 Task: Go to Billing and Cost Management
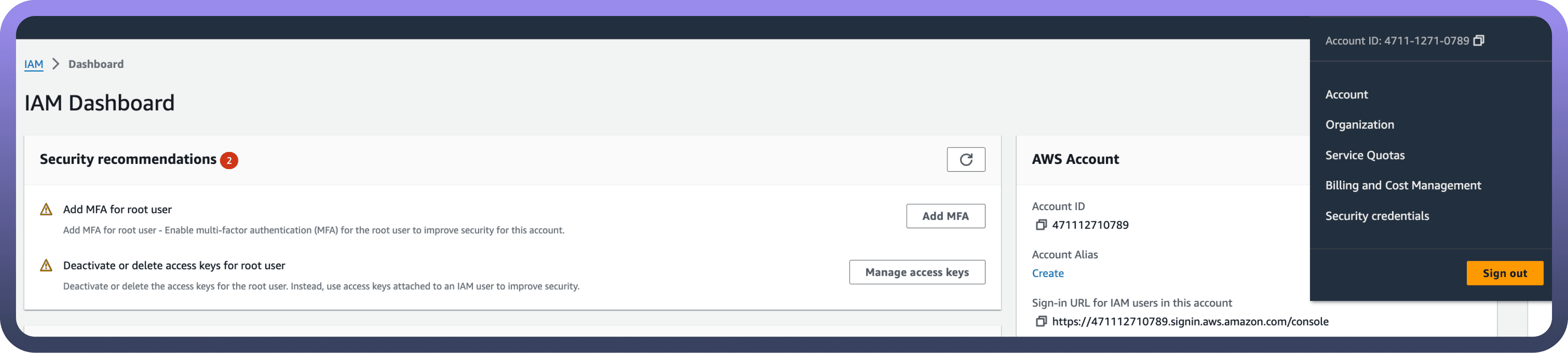(1403, 185)
